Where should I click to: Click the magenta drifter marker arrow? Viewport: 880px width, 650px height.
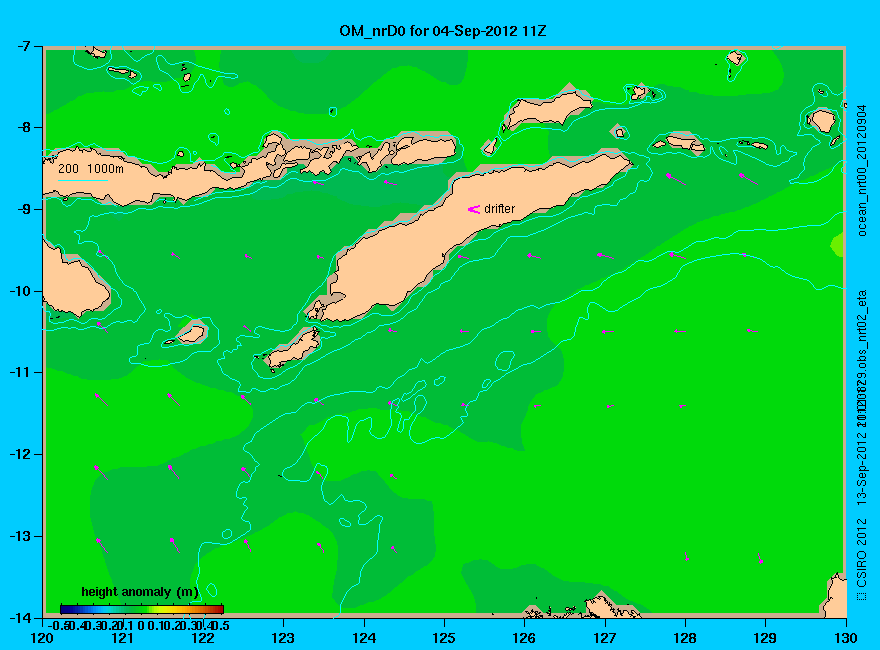pos(474,209)
